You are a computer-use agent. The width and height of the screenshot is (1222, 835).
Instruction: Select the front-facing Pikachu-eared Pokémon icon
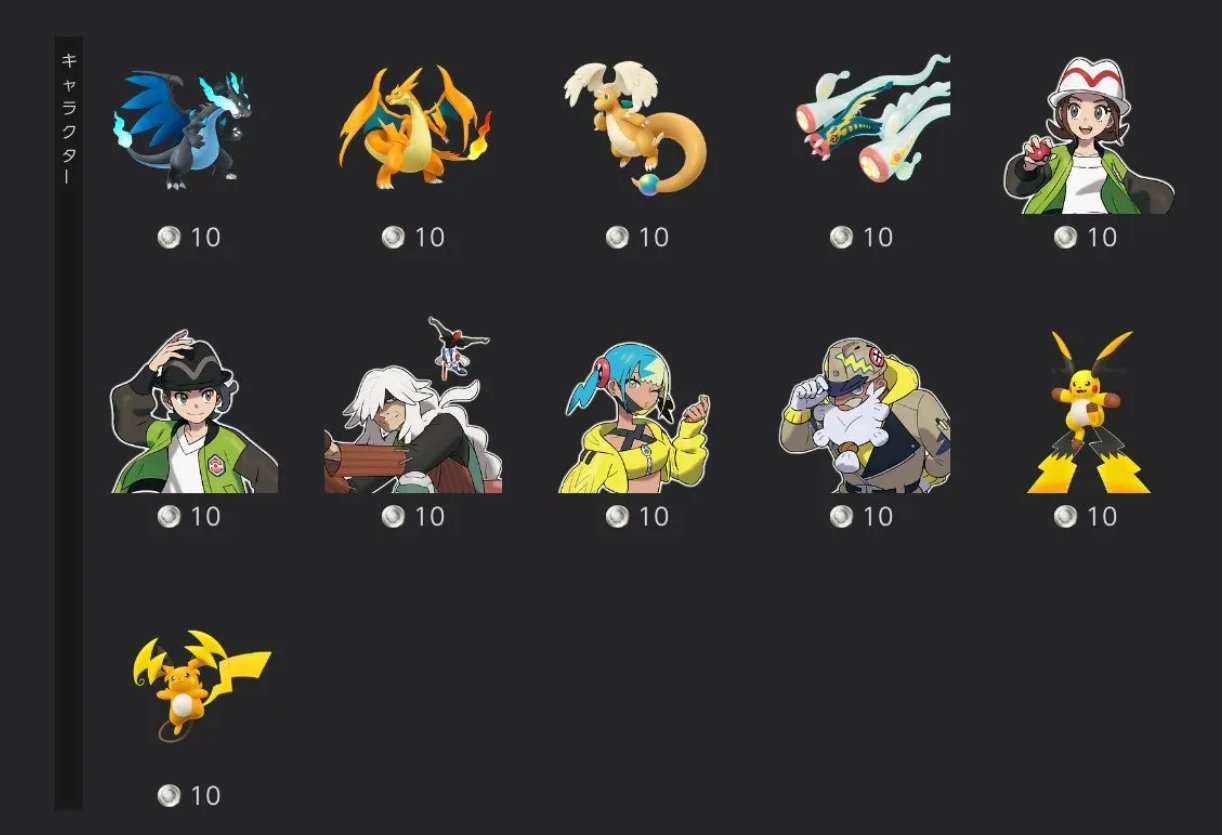(1089, 412)
